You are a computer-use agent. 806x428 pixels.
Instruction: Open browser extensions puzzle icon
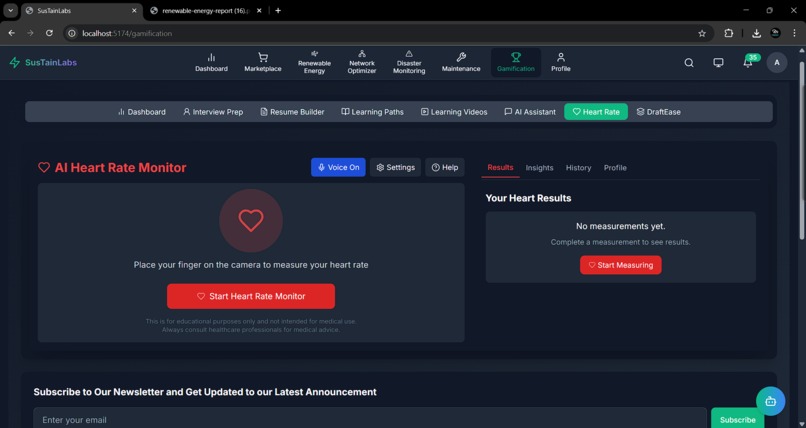(728, 33)
